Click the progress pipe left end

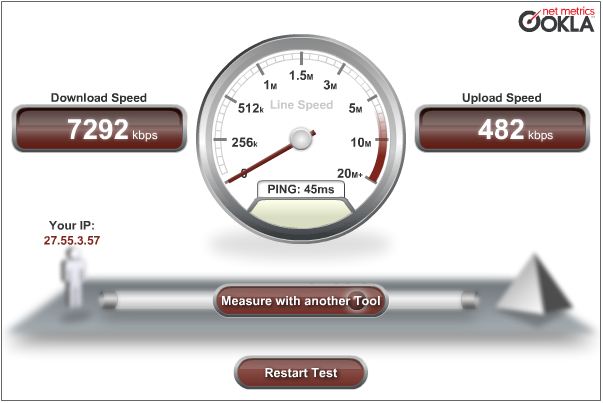coord(108,300)
